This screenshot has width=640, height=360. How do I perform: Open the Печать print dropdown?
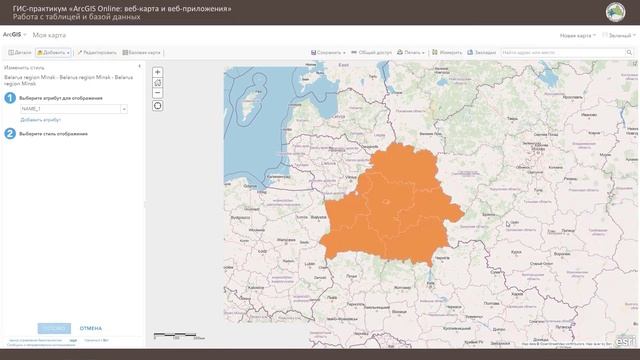pos(411,53)
